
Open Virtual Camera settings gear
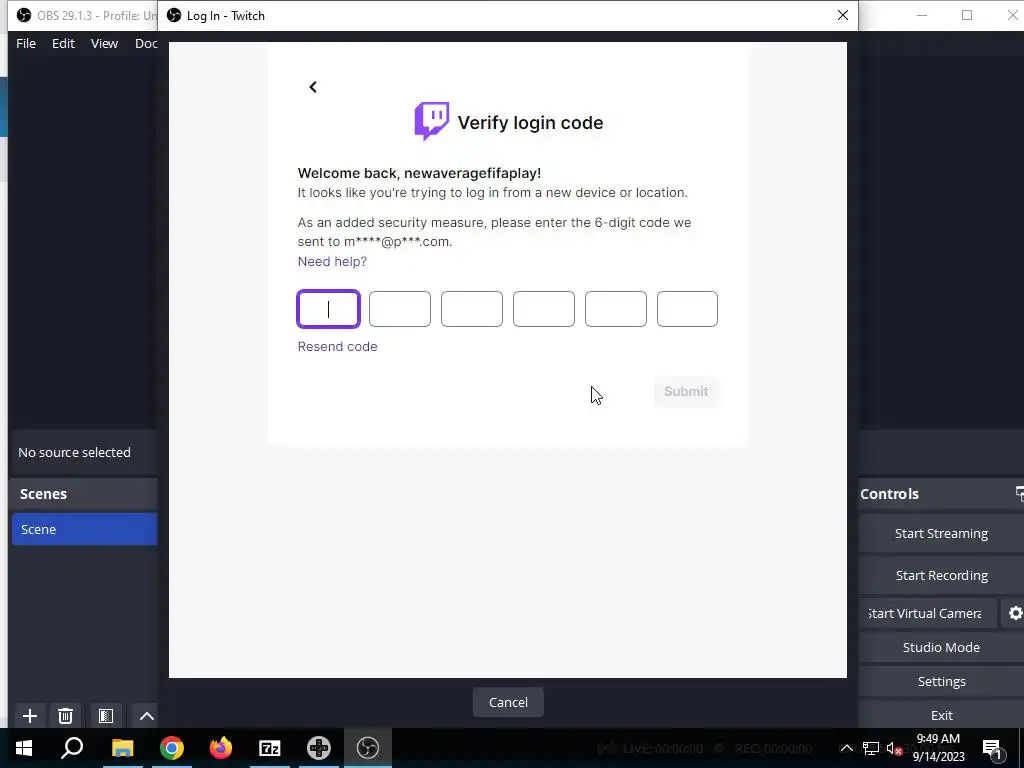pyautogui.click(x=1015, y=613)
